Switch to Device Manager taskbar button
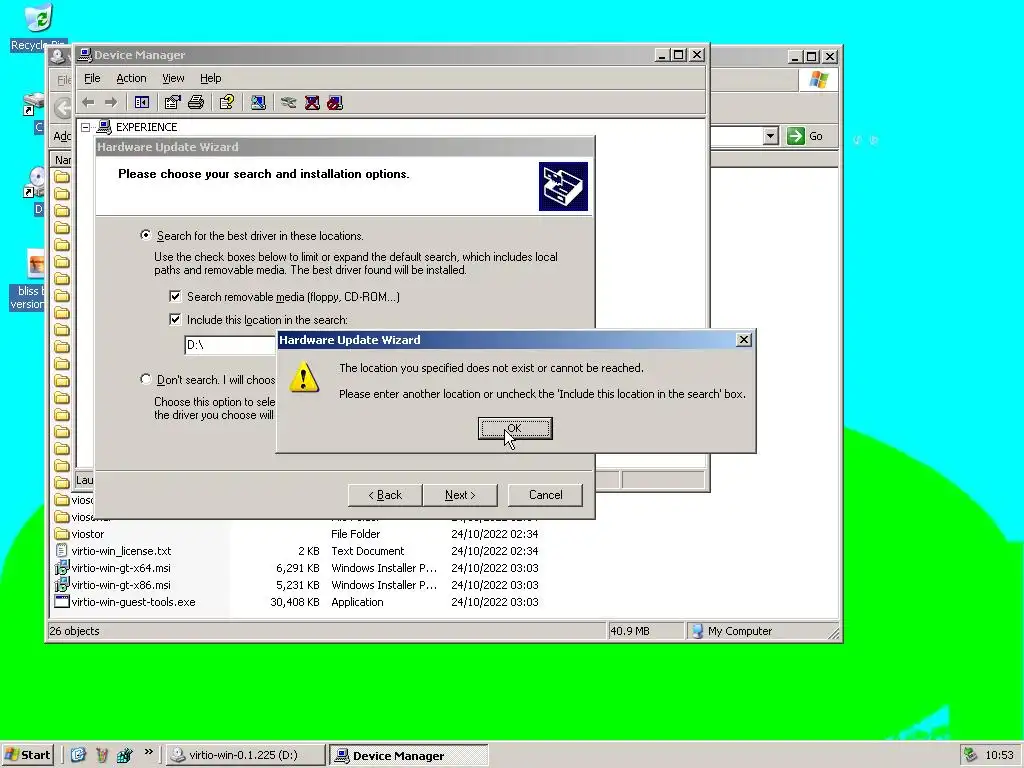Image resolution: width=1024 pixels, height=768 pixels. click(x=409, y=755)
